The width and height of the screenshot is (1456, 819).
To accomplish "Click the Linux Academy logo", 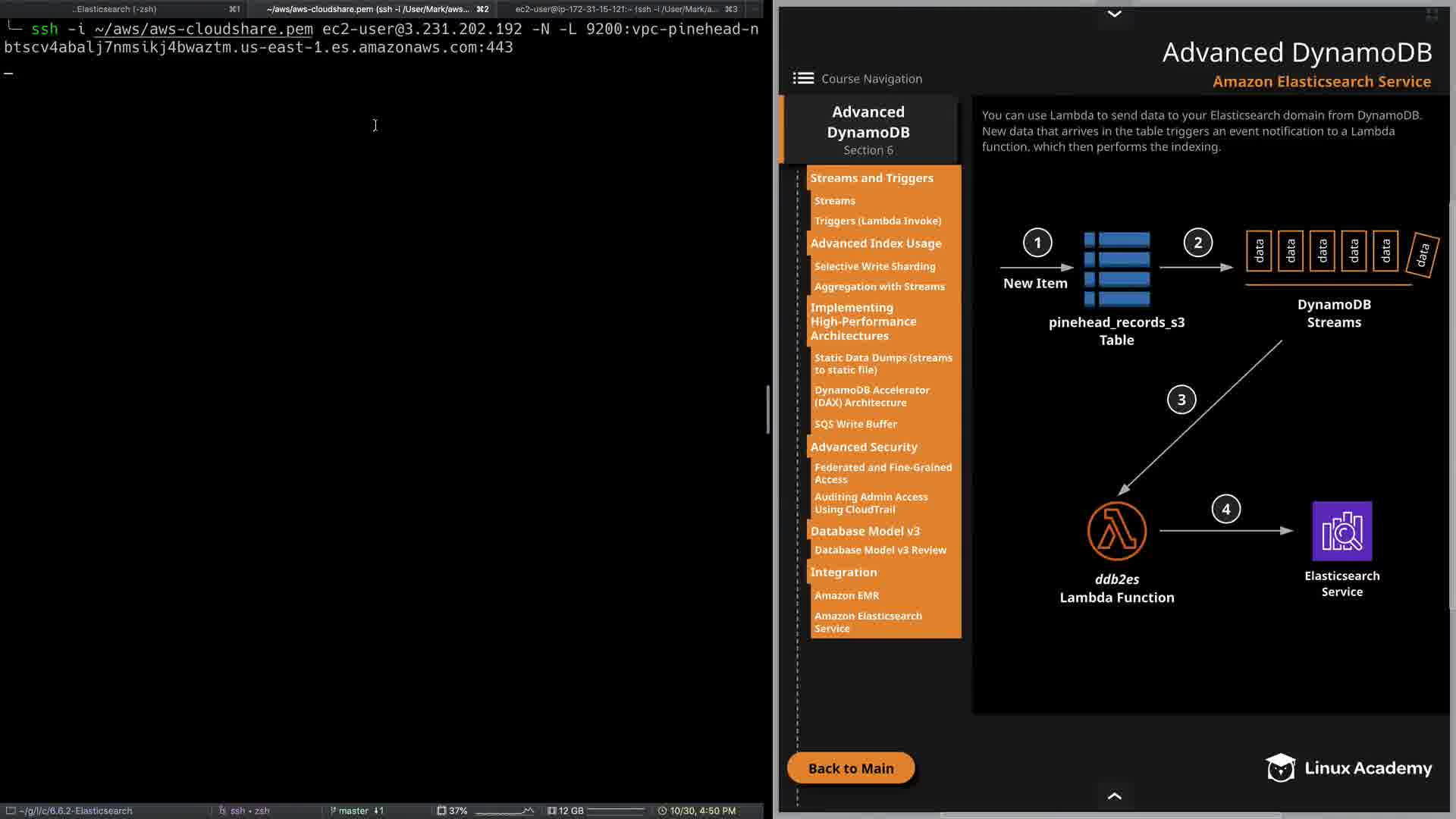I will 1348,768.
